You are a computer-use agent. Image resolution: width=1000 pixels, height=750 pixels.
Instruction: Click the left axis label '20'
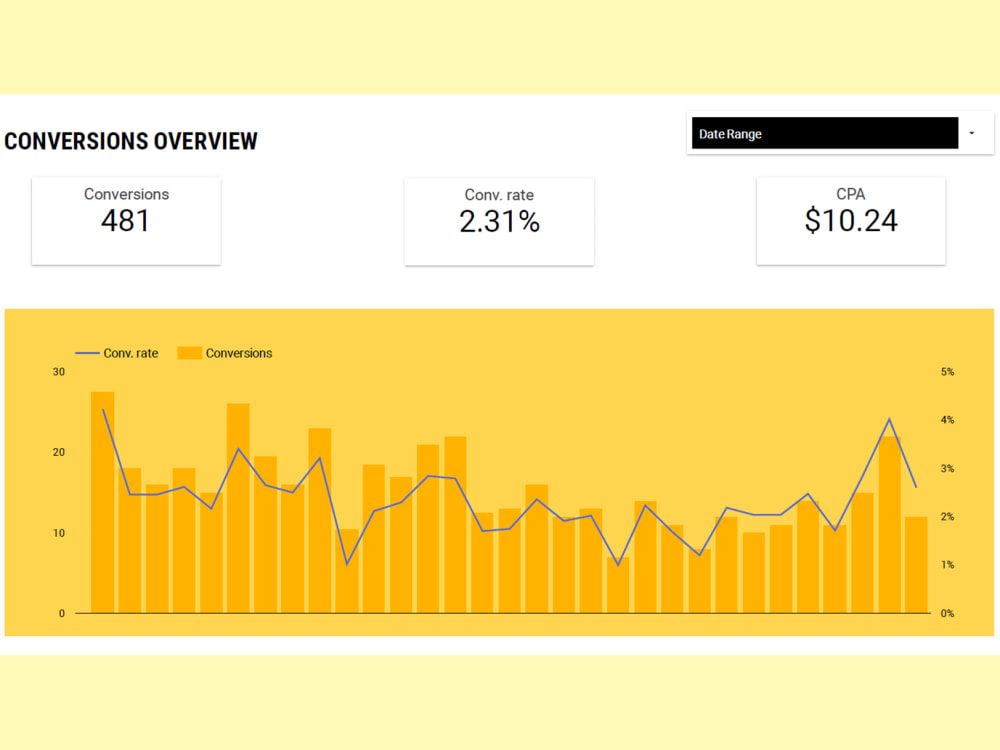(59, 452)
